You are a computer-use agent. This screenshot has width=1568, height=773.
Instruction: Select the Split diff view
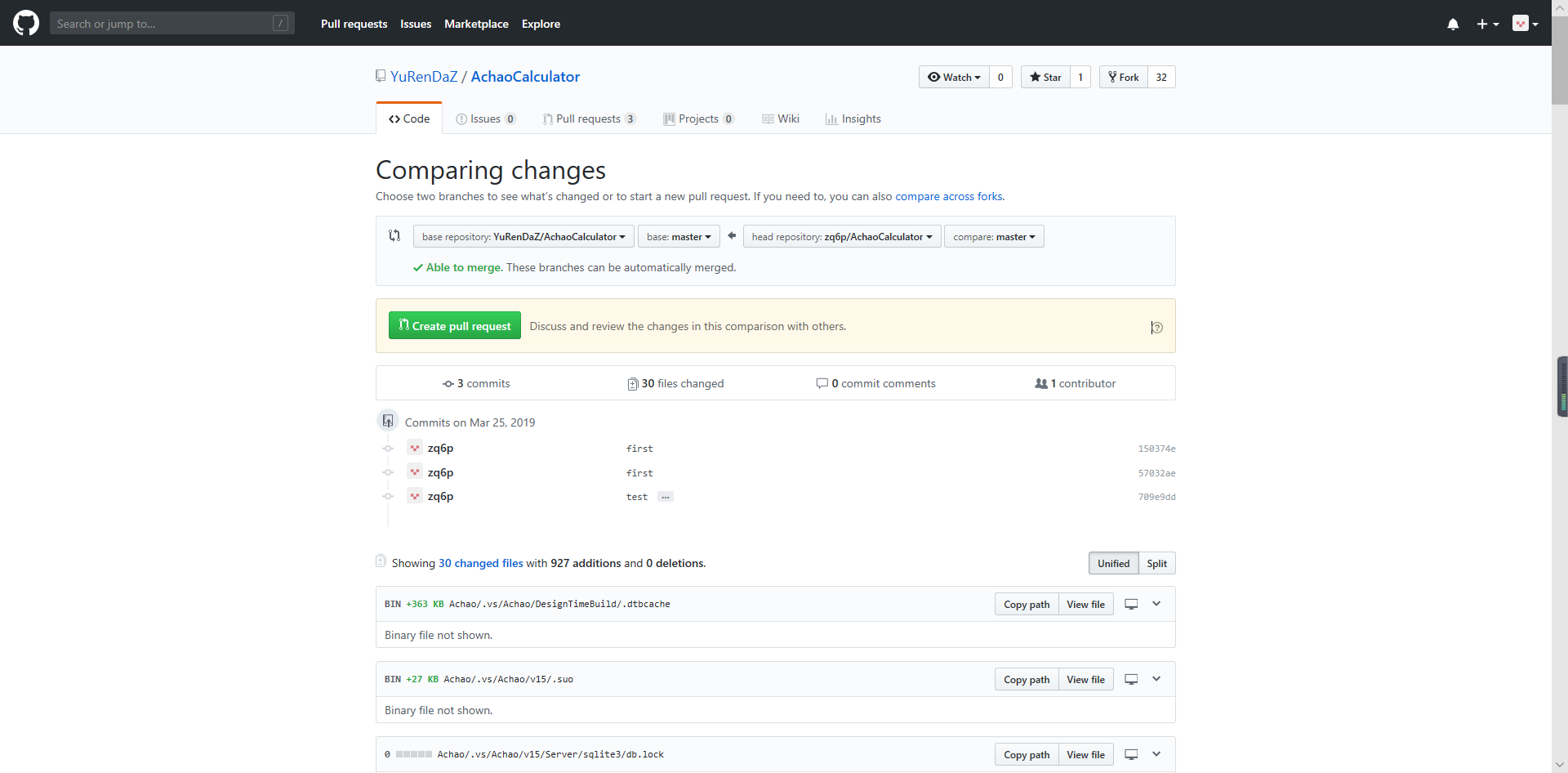pos(1156,563)
